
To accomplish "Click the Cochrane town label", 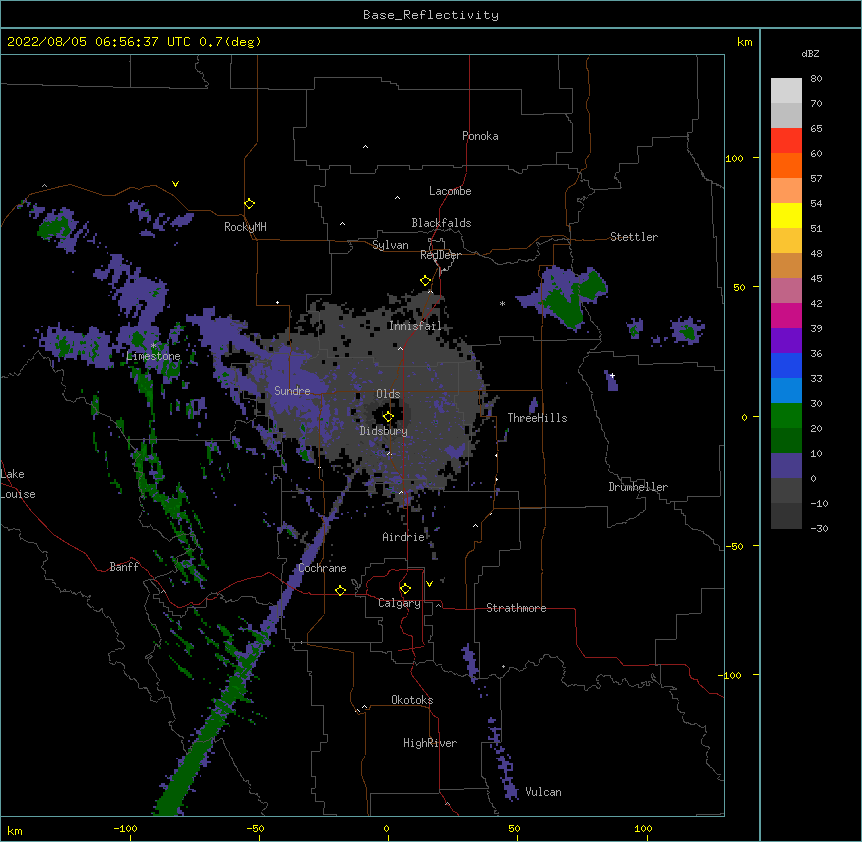I will point(322,568).
